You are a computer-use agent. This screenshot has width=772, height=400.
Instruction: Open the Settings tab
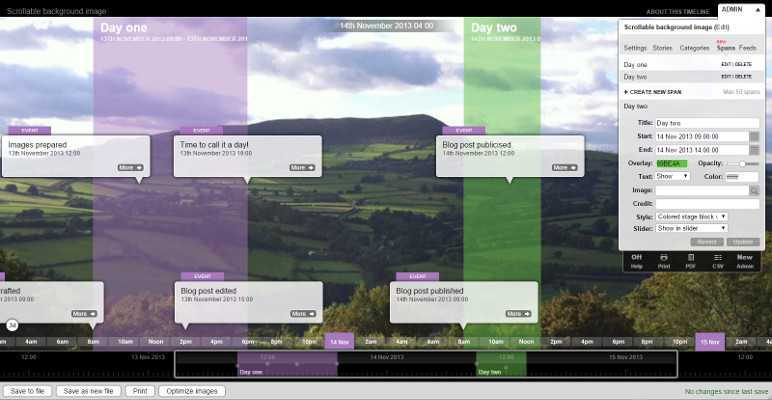[x=635, y=48]
